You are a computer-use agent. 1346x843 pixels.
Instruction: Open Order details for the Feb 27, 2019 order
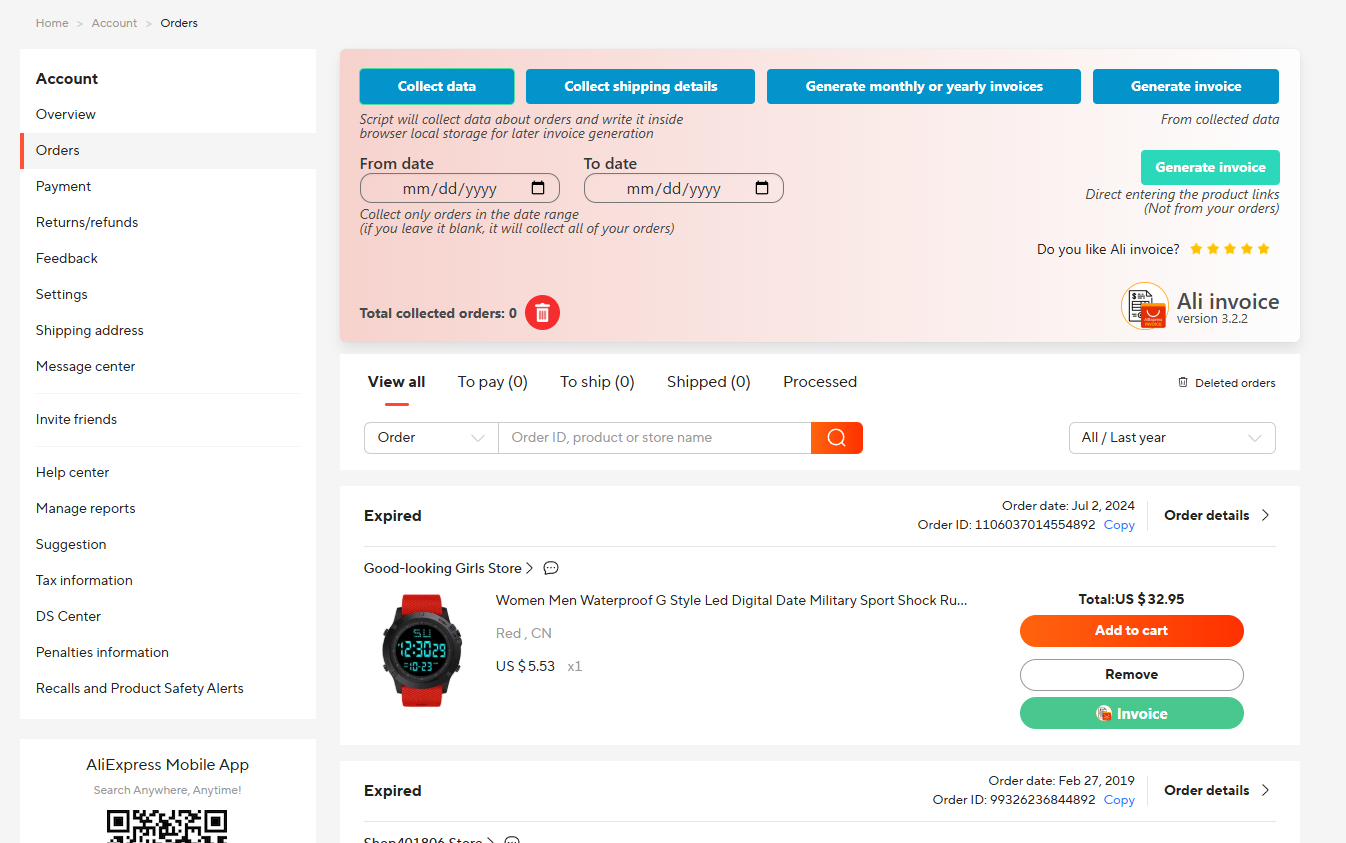tap(1217, 790)
